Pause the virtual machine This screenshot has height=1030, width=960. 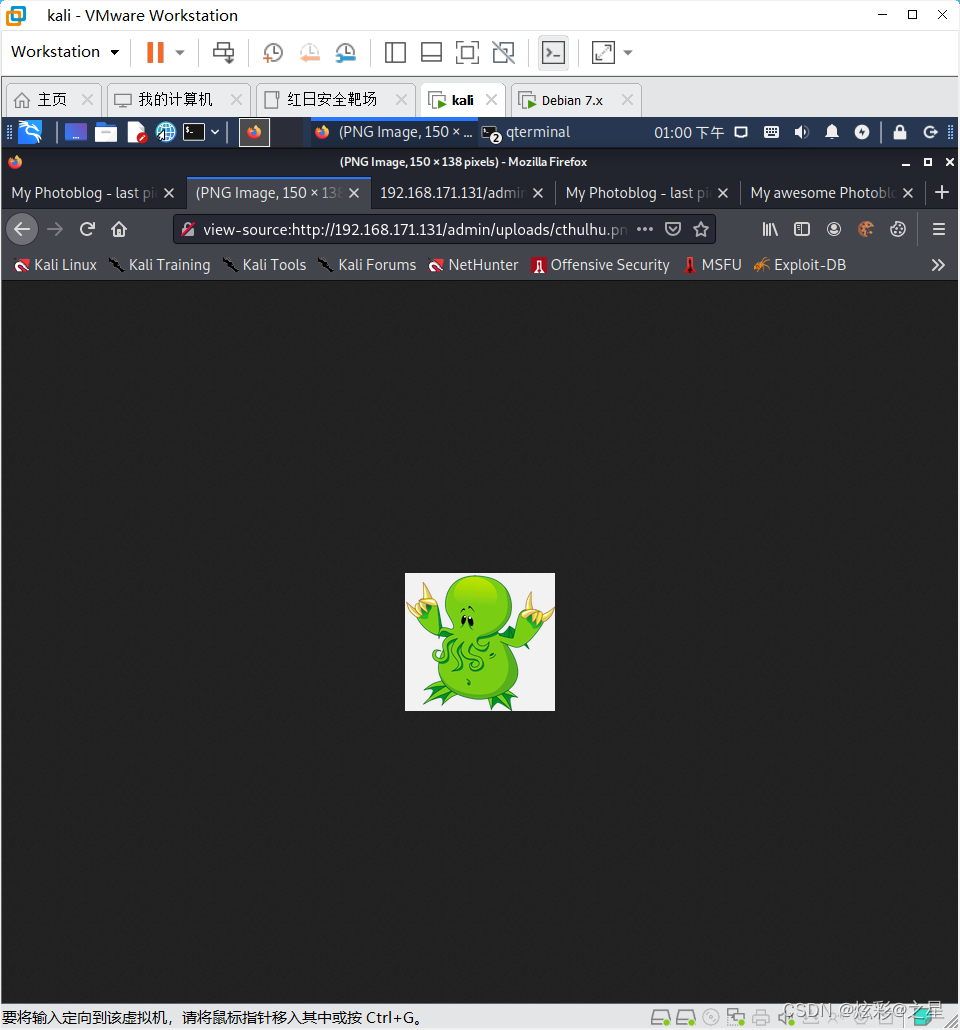point(155,53)
